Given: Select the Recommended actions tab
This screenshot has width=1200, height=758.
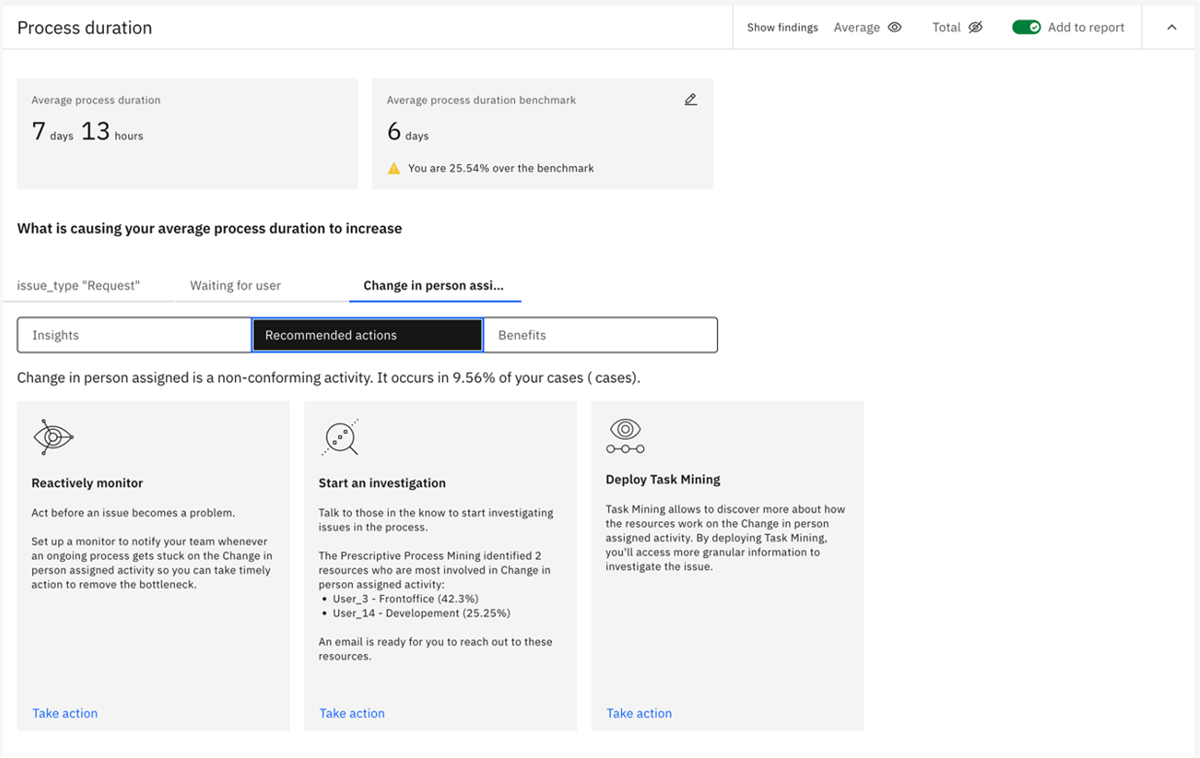Looking at the screenshot, I should pos(367,335).
